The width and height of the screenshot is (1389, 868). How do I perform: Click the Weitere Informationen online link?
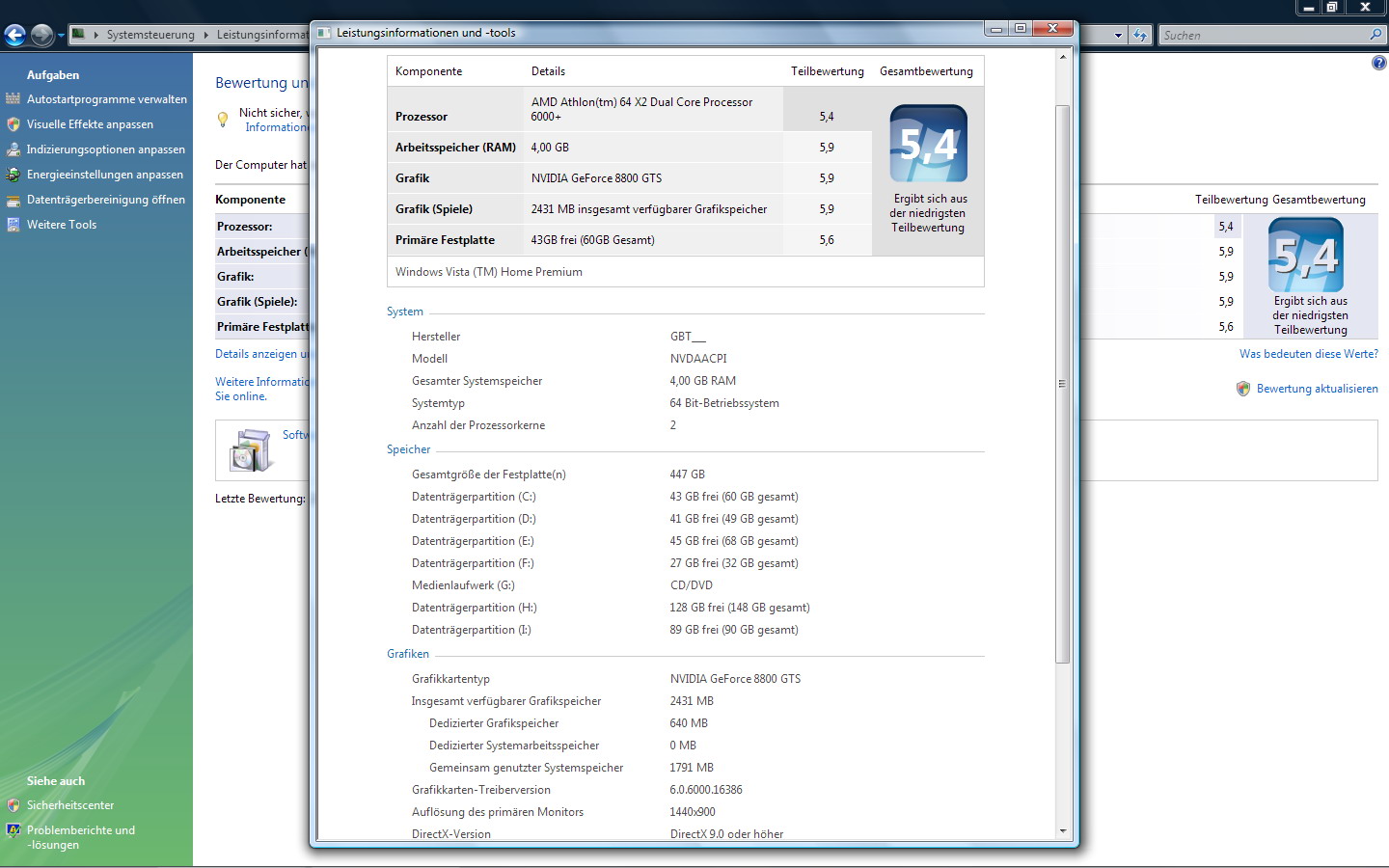[x=261, y=389]
